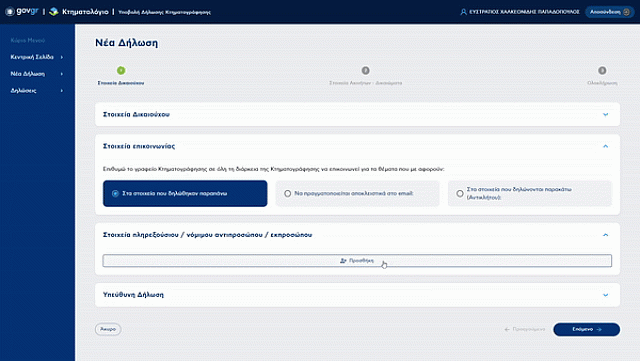Select radio Στα στοιχεία που δηλώθηκαν παραπάνω
Screen dimensions: 640x361
pyautogui.click(x=116, y=193)
